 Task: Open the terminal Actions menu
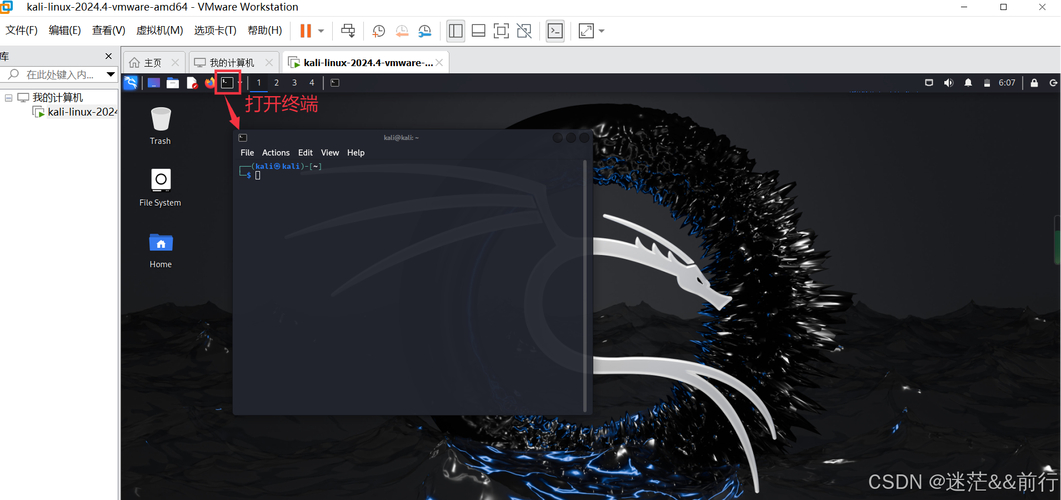275,153
